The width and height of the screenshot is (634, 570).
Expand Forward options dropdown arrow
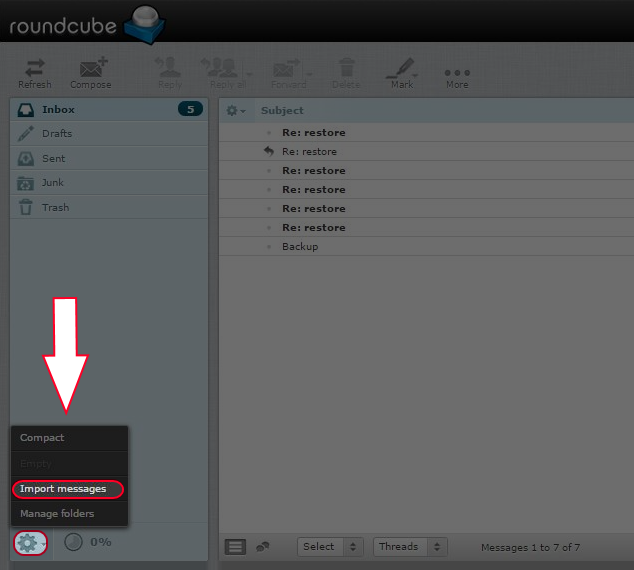coord(310,74)
